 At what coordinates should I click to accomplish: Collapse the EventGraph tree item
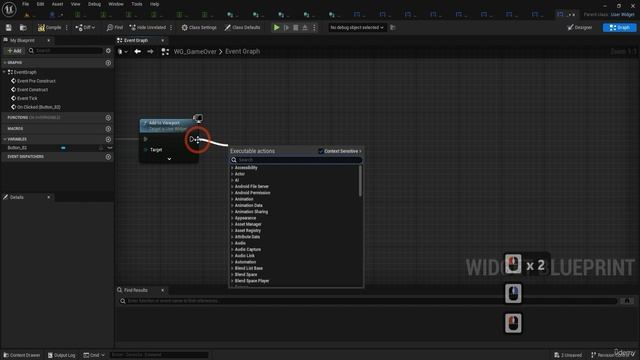point(4,72)
